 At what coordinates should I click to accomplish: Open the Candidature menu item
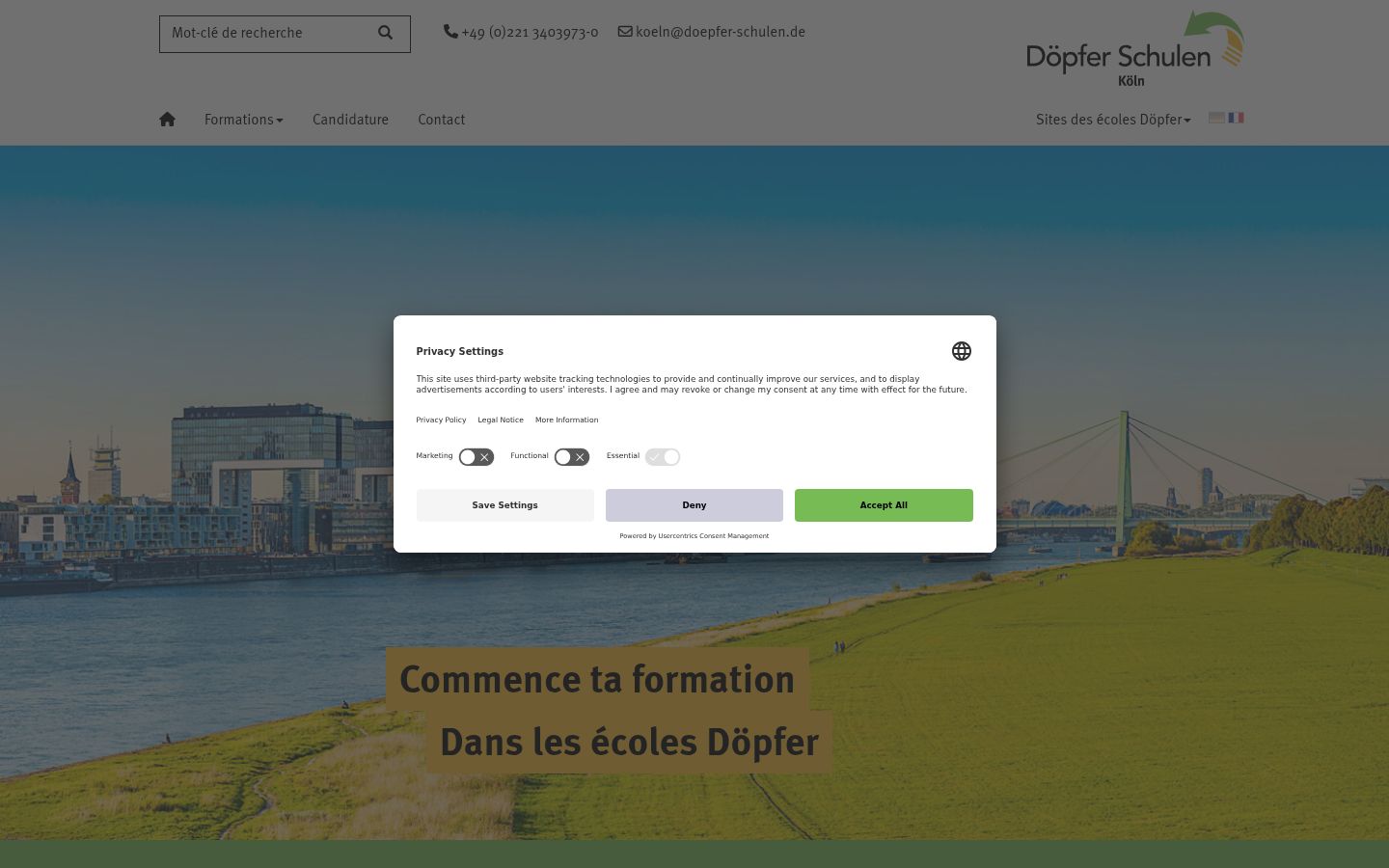pos(350,120)
